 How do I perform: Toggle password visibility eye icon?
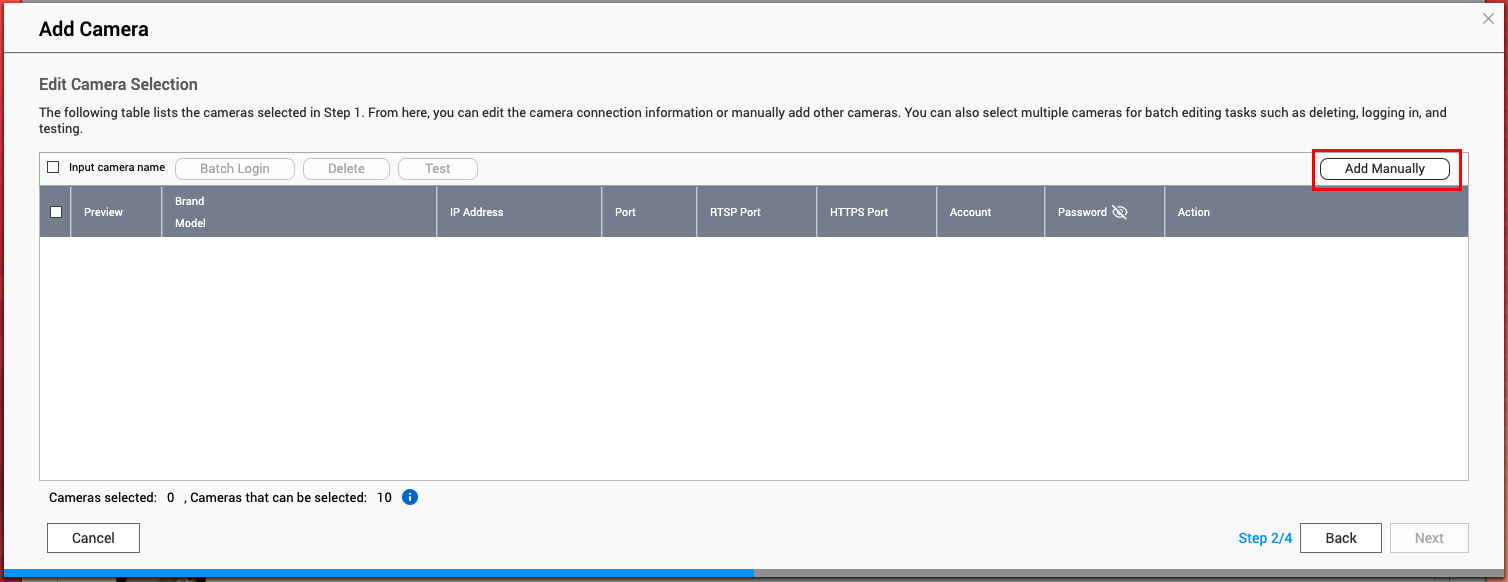point(1119,212)
